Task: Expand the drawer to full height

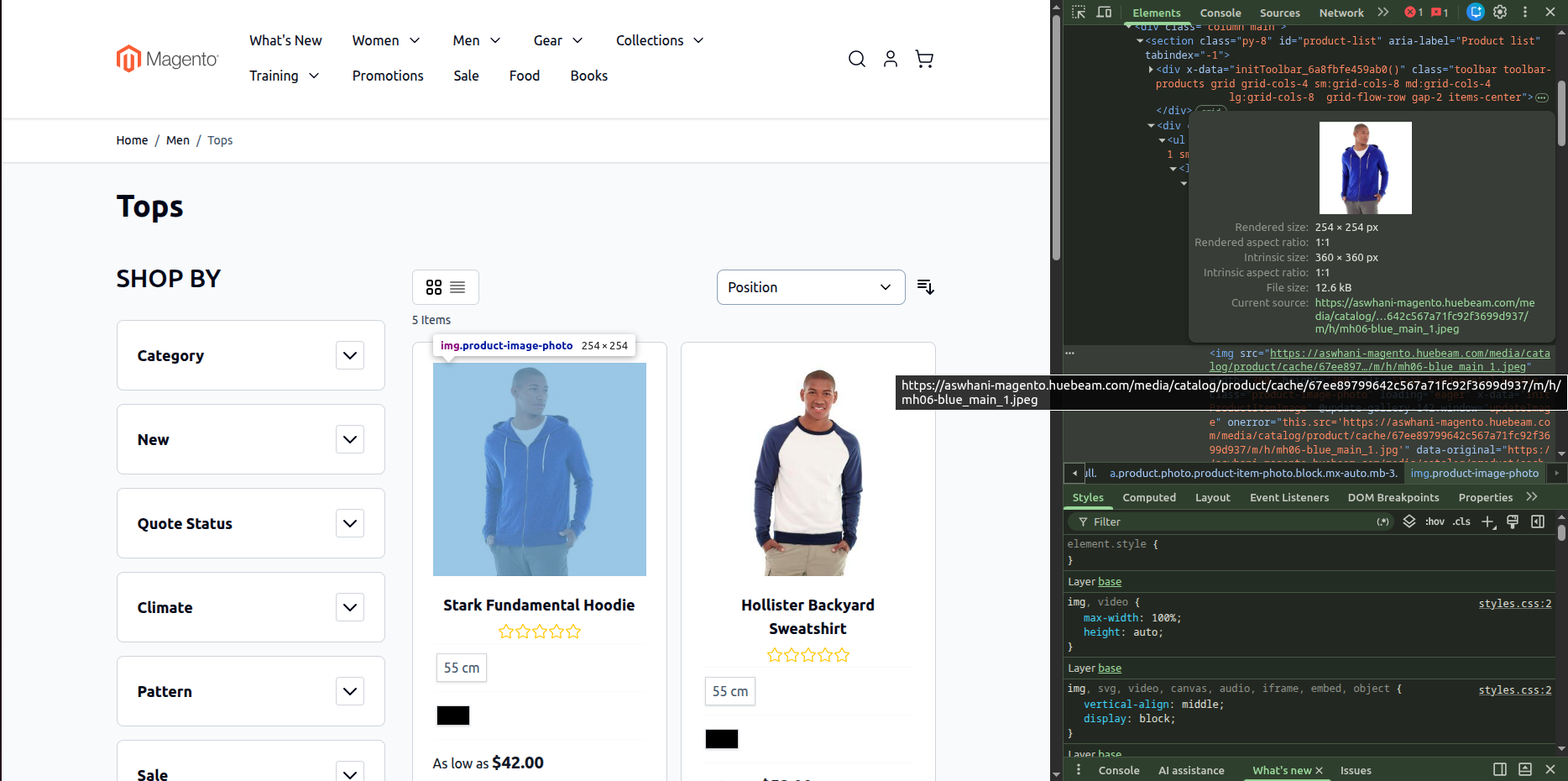Action: 1525,769
